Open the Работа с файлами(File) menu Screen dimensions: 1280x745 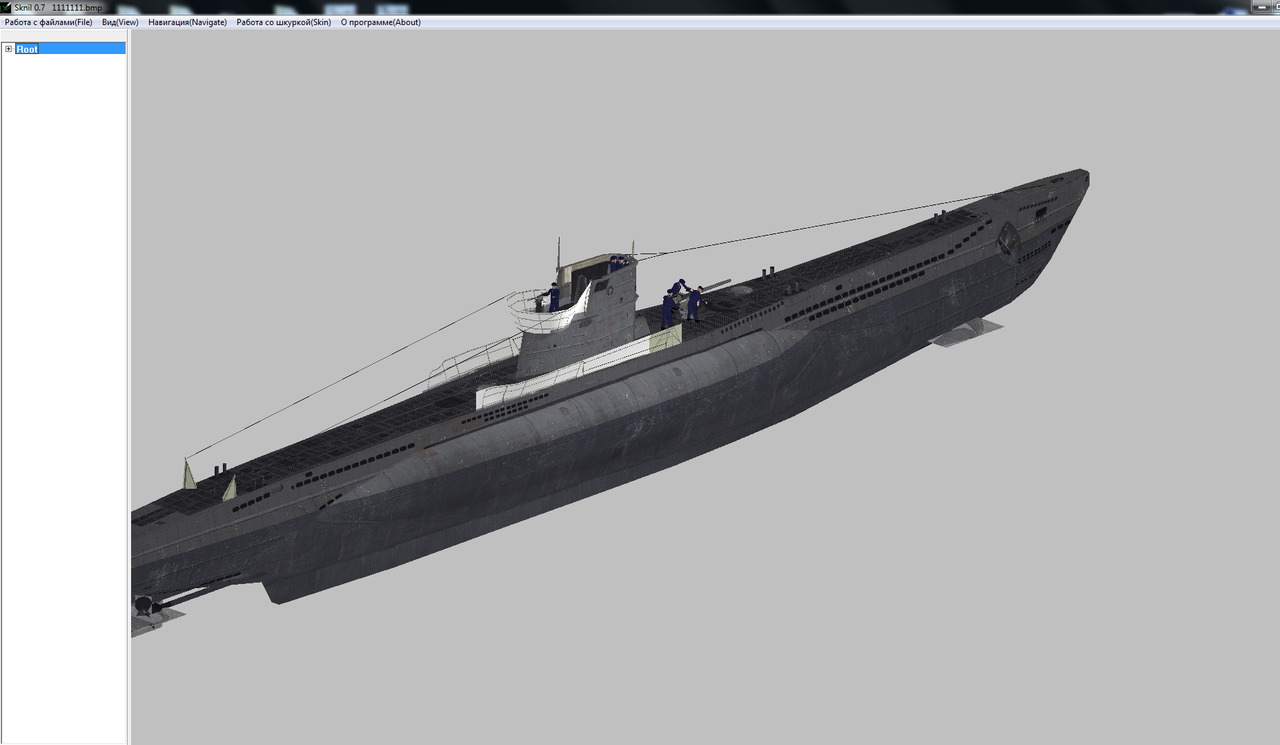pos(48,22)
